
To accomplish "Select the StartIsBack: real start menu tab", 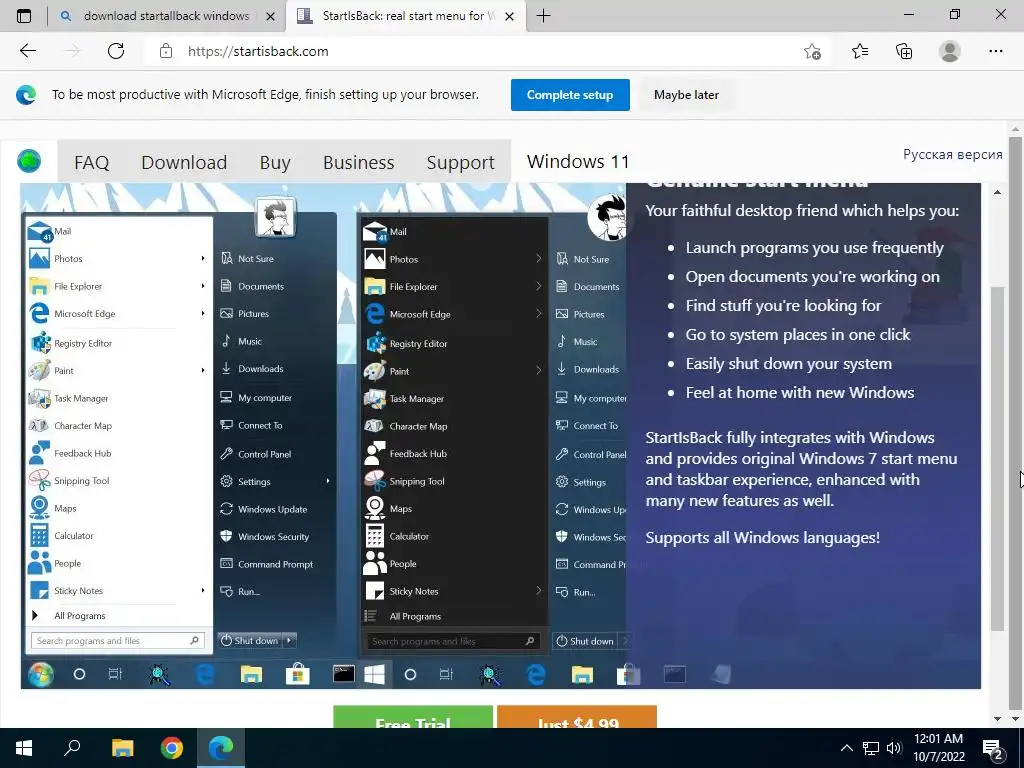I will [404, 16].
